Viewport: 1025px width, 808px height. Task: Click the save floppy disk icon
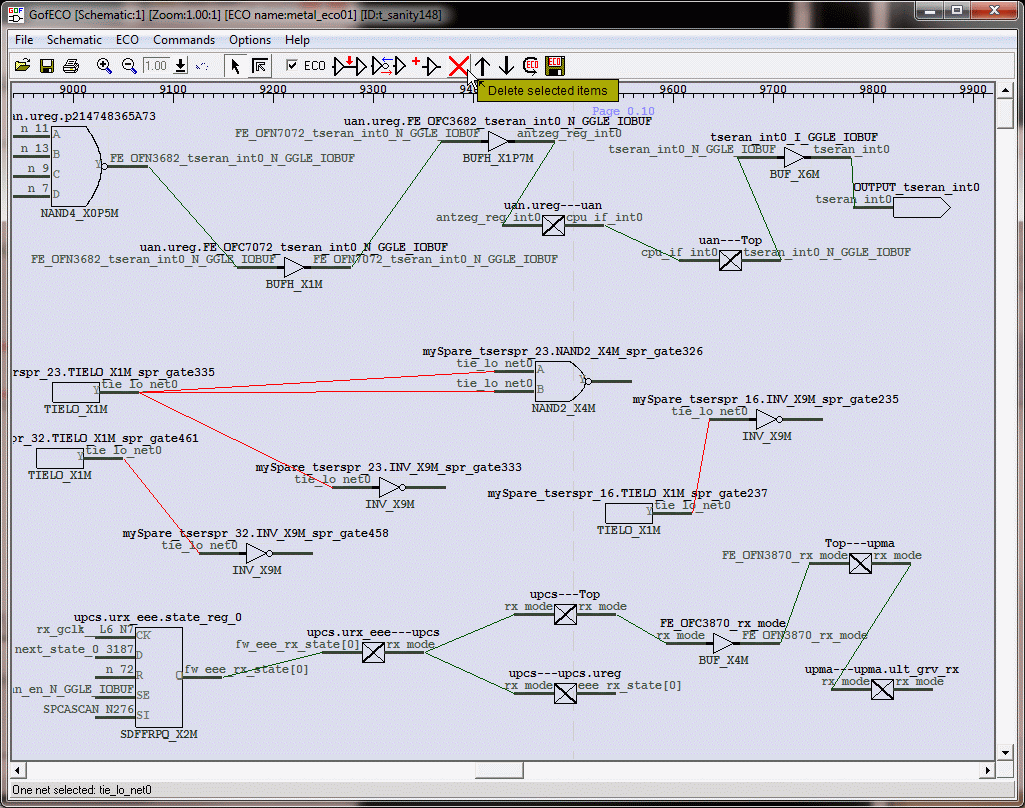coord(46,66)
